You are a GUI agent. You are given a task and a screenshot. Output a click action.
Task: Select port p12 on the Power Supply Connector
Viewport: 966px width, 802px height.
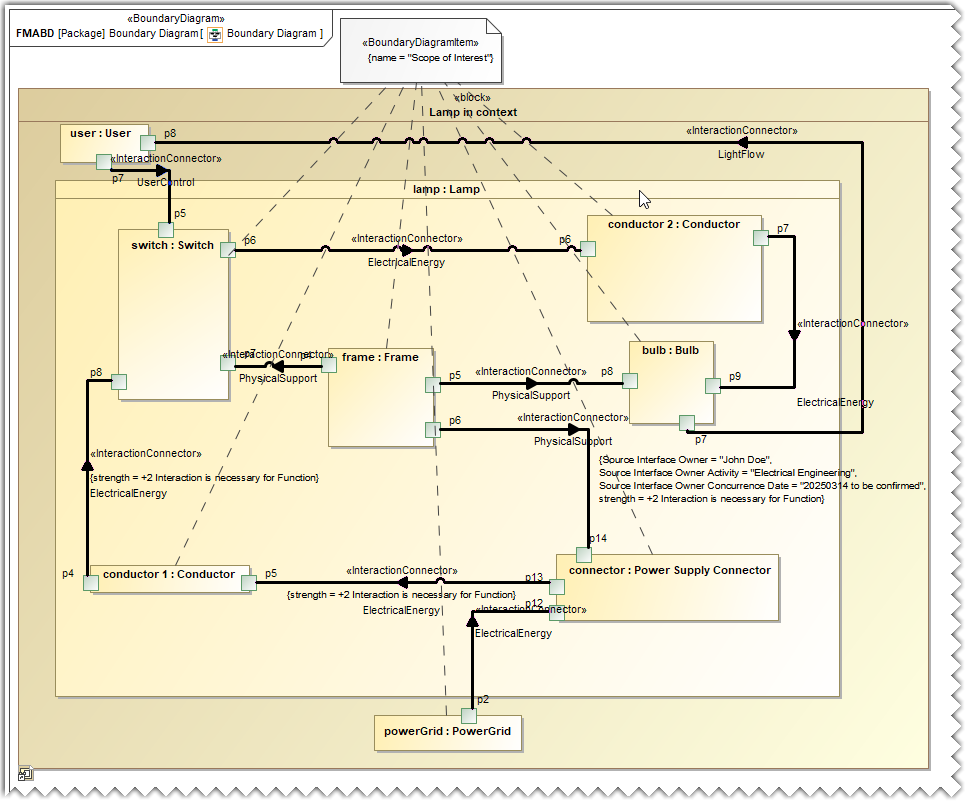[557, 612]
